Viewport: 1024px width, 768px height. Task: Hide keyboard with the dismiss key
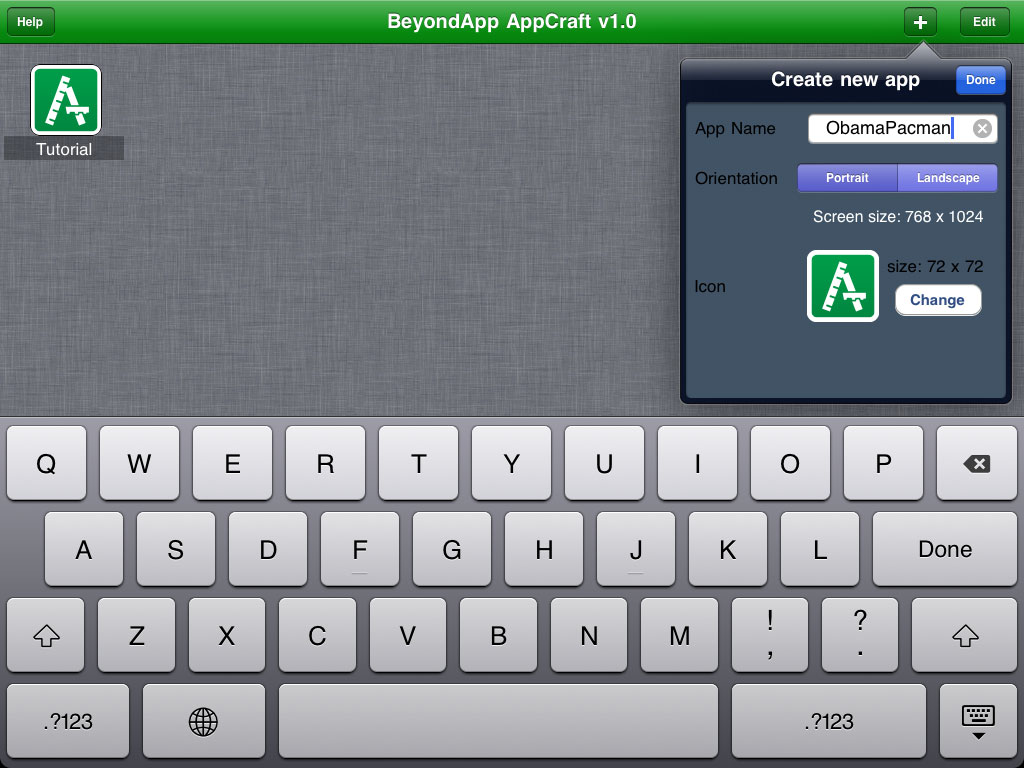[978, 722]
